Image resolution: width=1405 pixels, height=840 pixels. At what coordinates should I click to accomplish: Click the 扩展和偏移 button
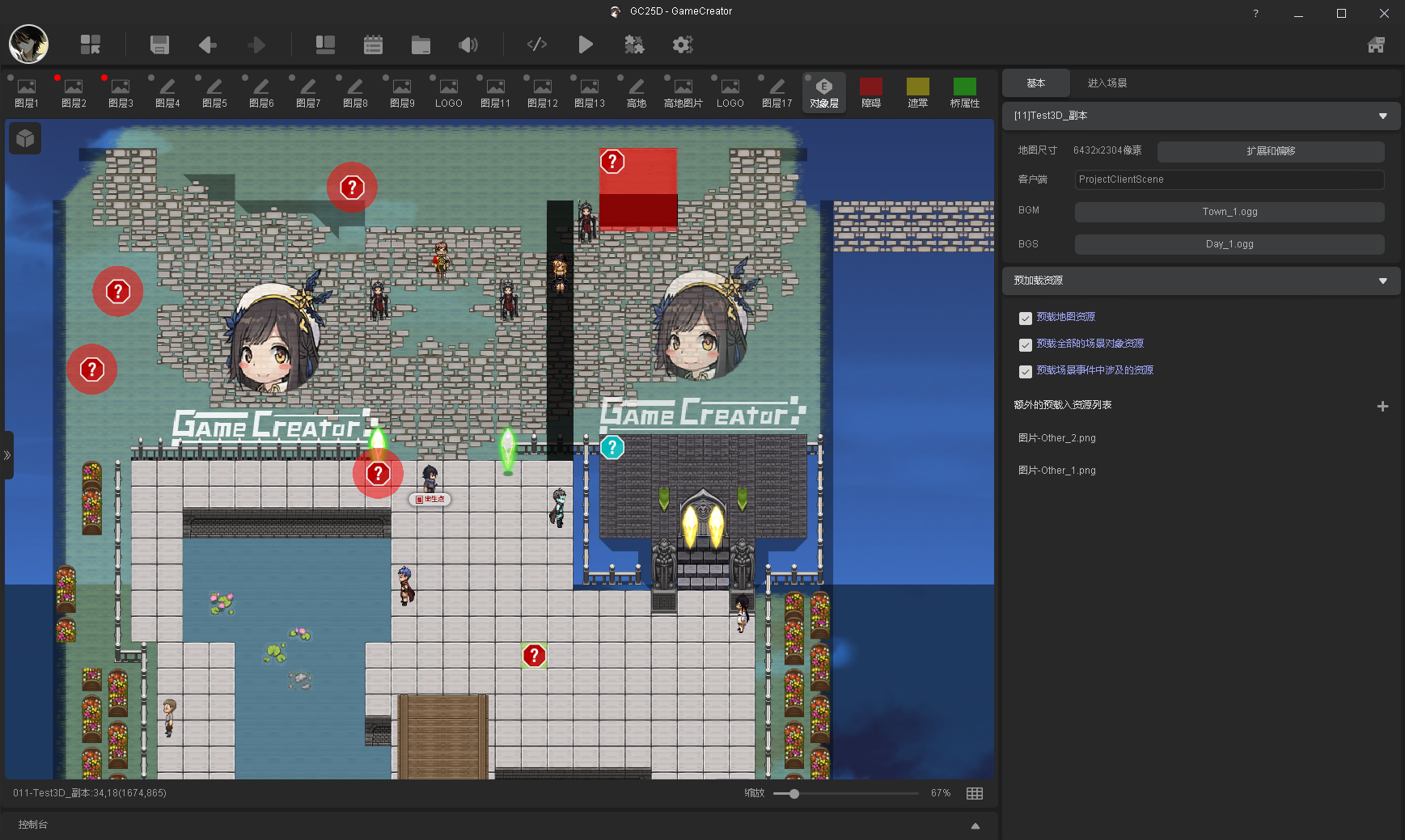click(1270, 151)
